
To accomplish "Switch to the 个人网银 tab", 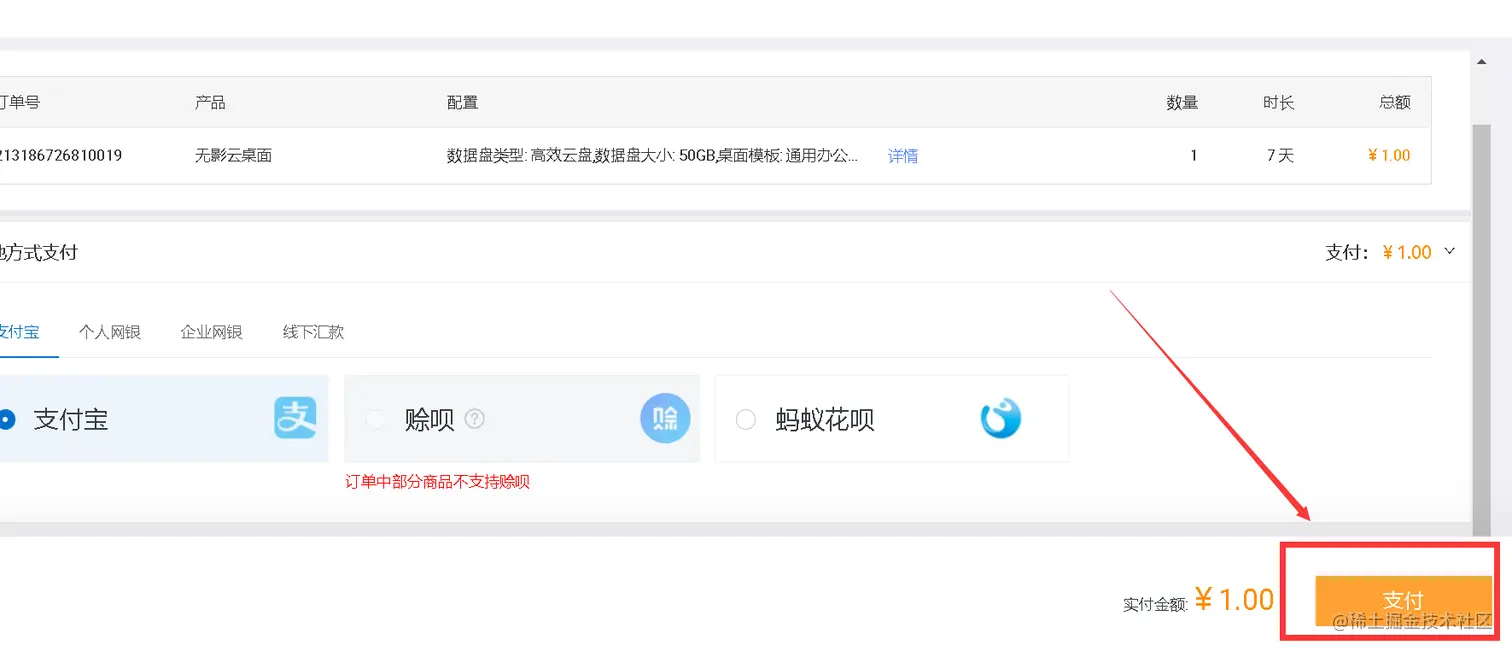I will pyautogui.click(x=110, y=332).
